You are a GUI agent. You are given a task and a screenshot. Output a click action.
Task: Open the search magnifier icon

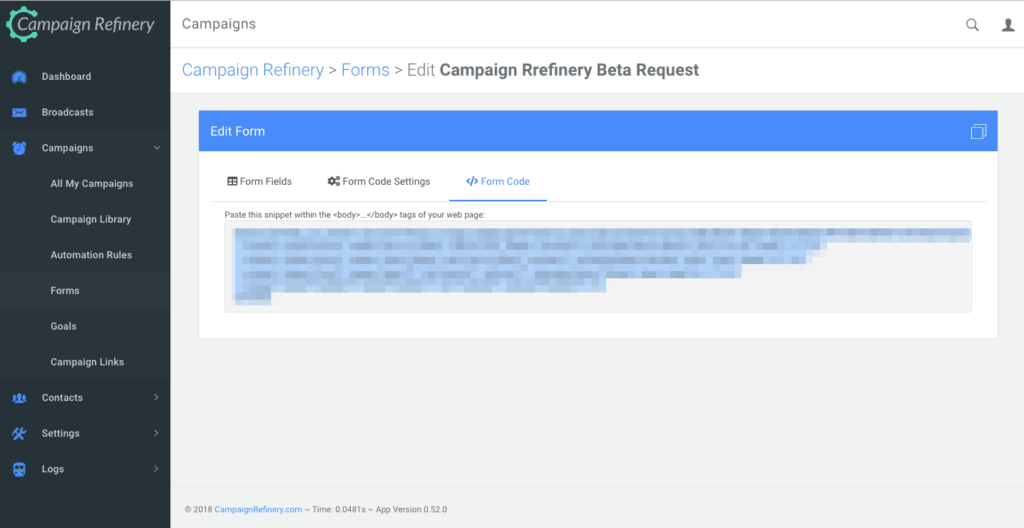click(x=972, y=25)
